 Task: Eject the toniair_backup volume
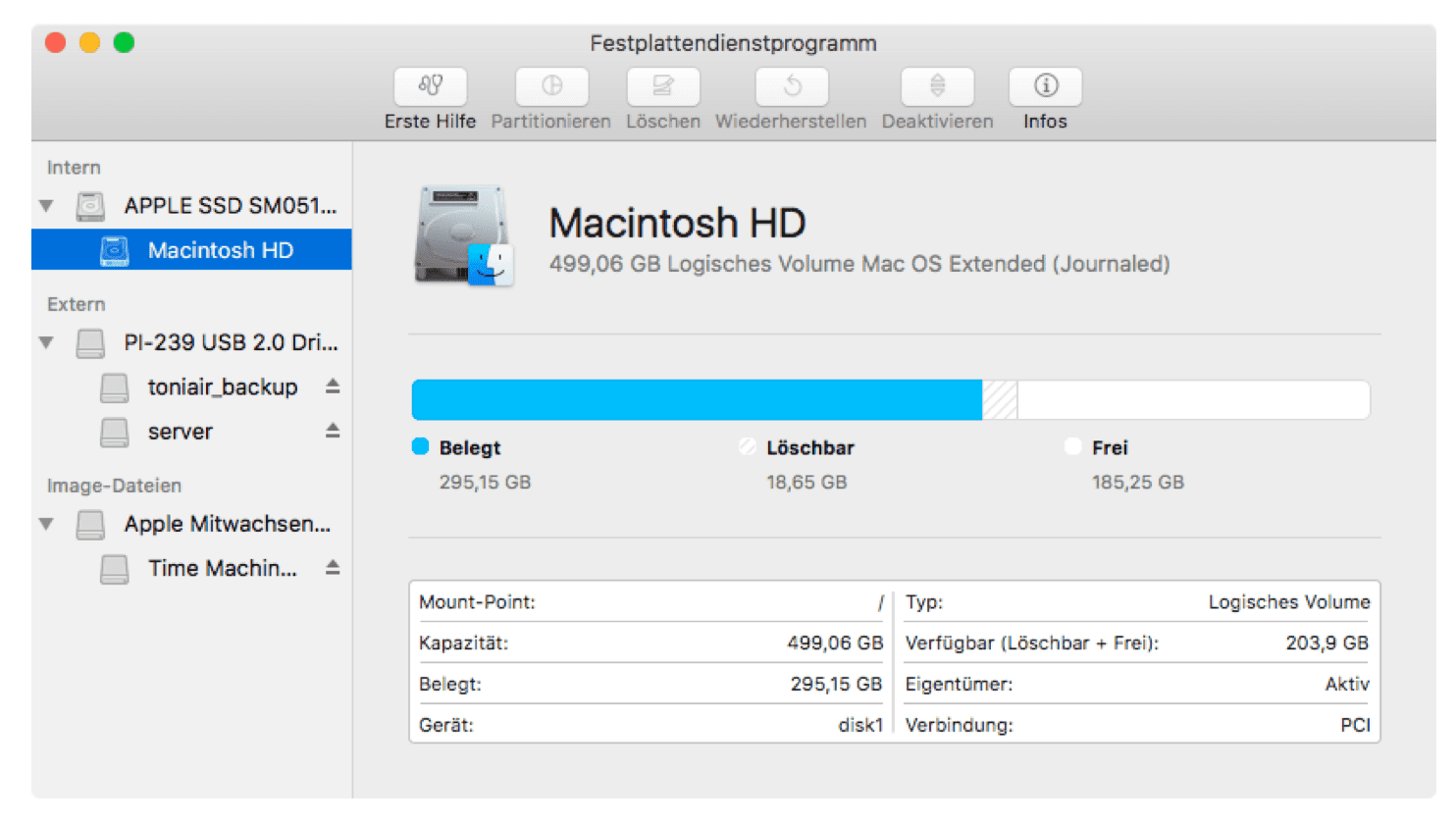coord(333,386)
